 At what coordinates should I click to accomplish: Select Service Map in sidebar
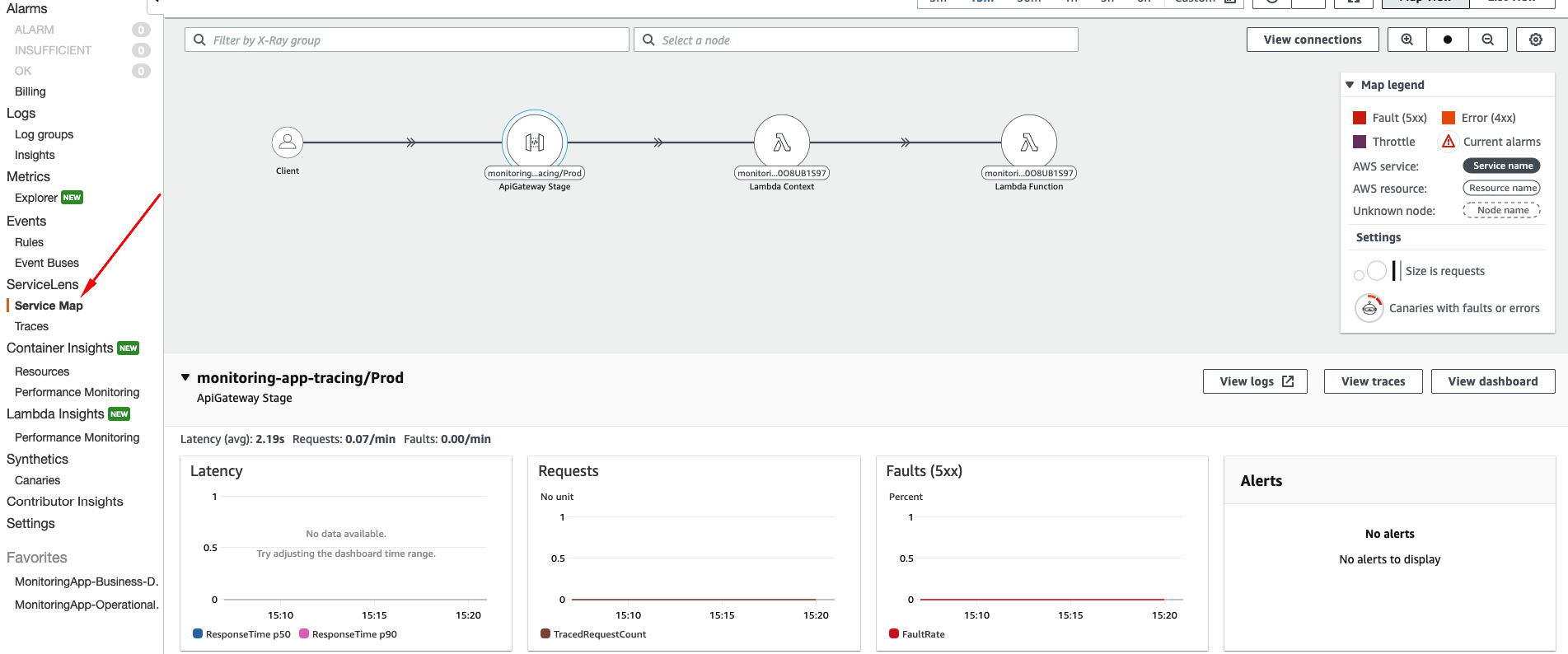click(x=49, y=306)
